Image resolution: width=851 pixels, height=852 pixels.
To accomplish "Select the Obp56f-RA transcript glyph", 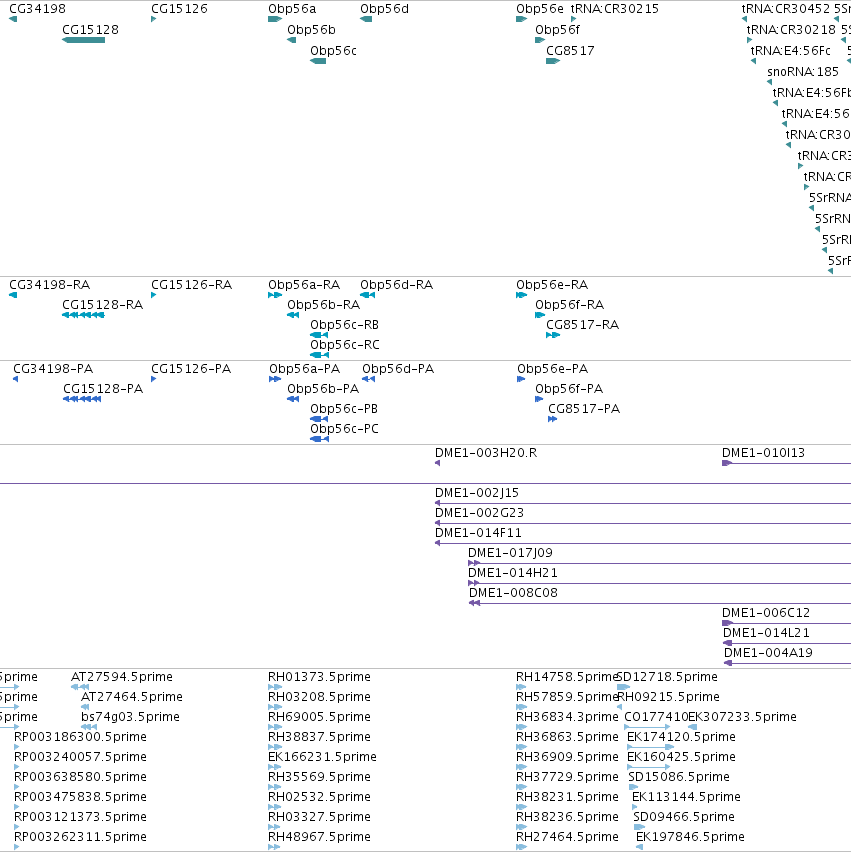I will point(540,315).
